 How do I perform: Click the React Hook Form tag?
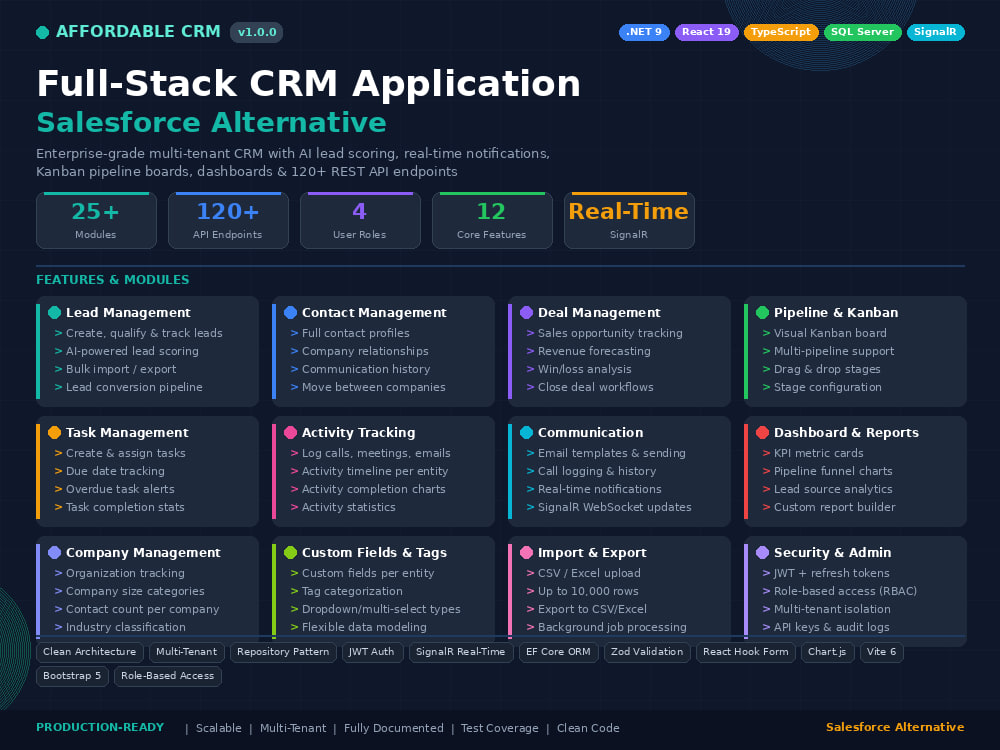coord(746,652)
